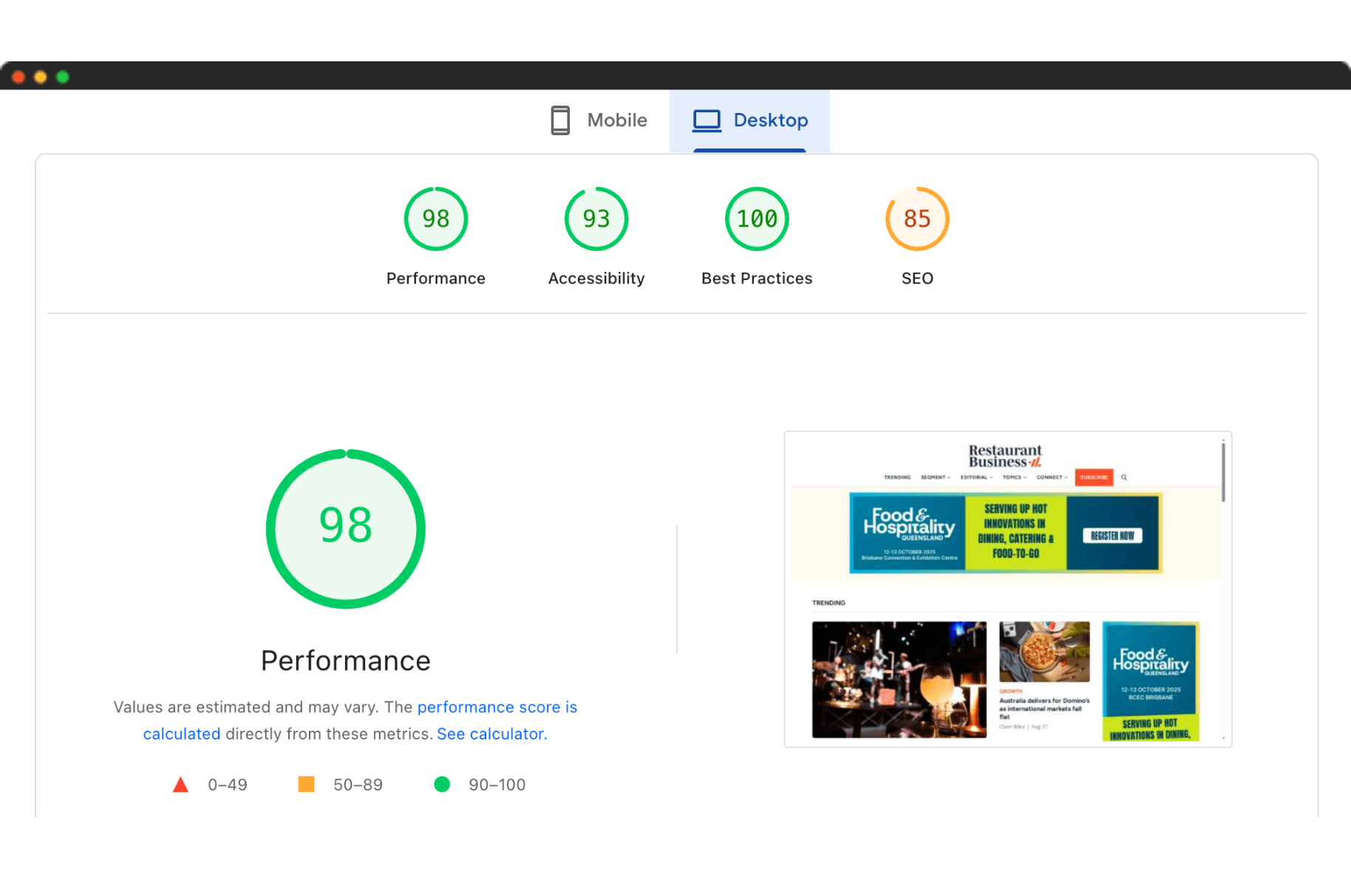This screenshot has width=1351, height=896.
Task: Open the 'performance score is calculated' link
Action: click(497, 707)
